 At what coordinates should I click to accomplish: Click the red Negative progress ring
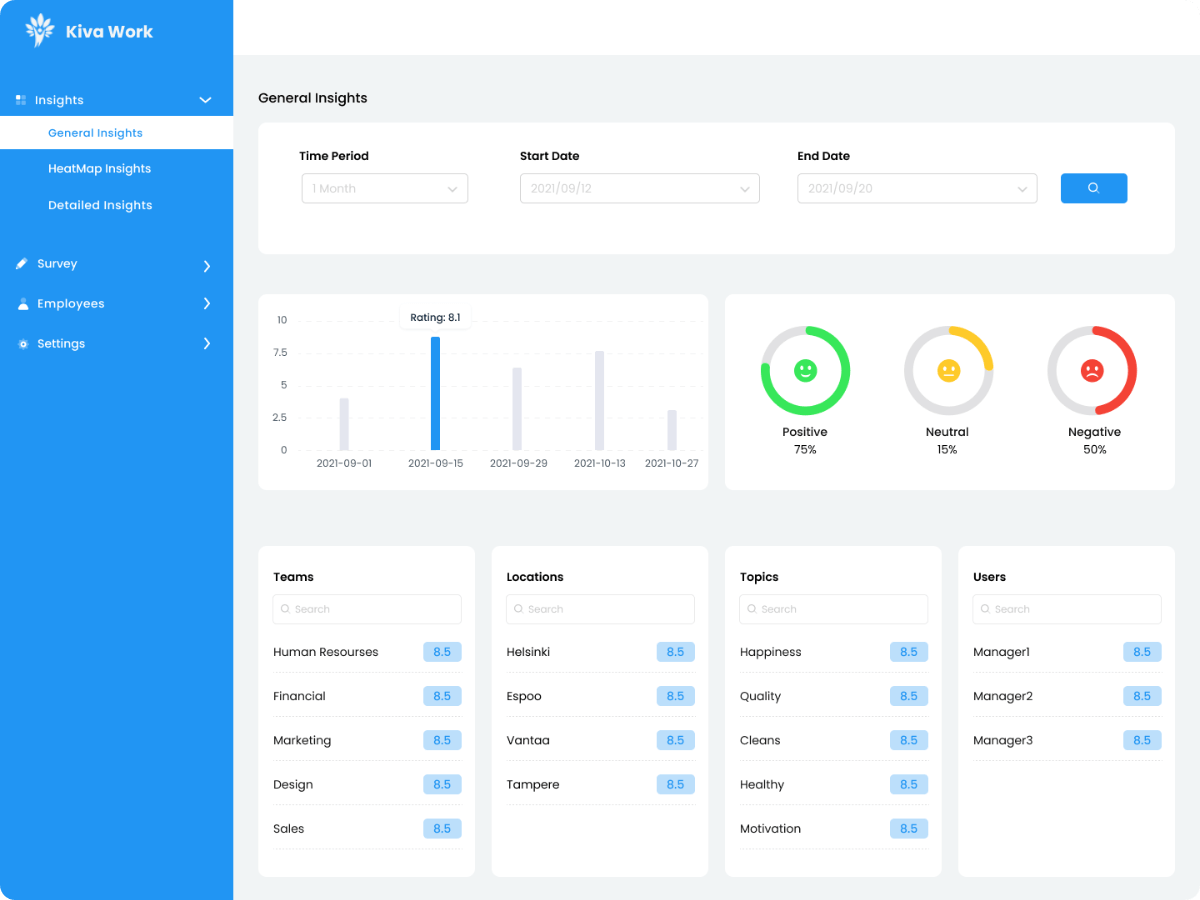click(x=1092, y=371)
